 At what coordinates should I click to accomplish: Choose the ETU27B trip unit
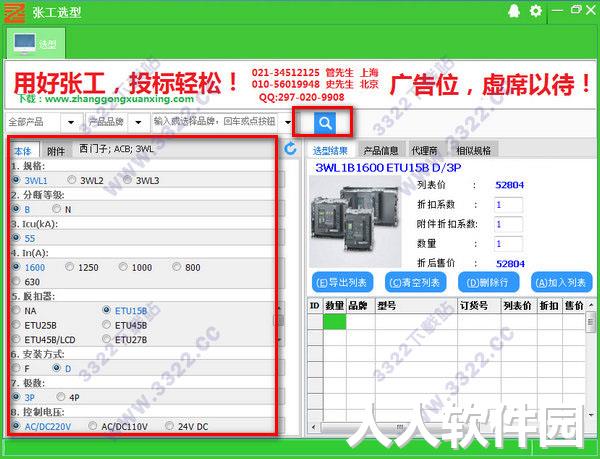pyautogui.click(x=106, y=339)
